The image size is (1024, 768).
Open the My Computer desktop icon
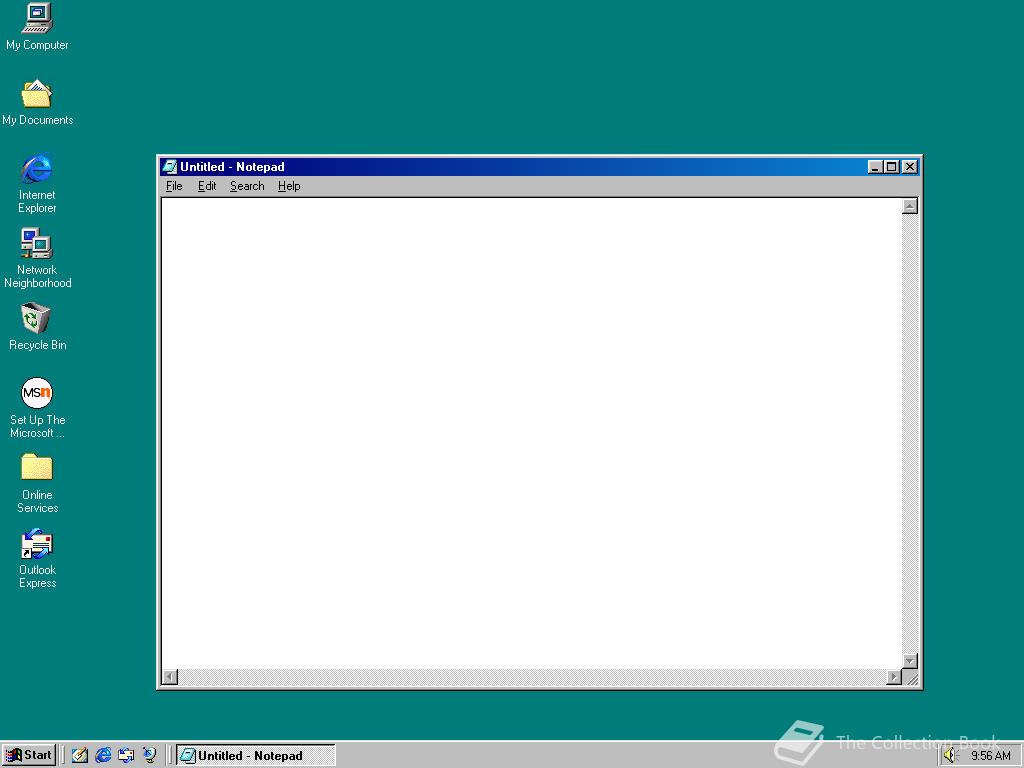coord(37,26)
